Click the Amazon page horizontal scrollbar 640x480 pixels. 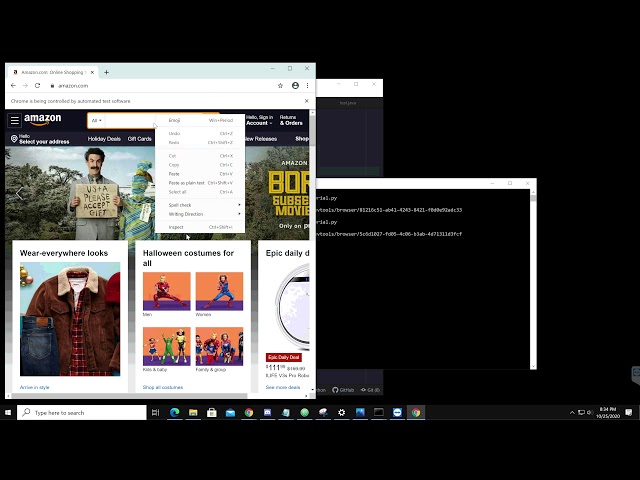coord(129,396)
